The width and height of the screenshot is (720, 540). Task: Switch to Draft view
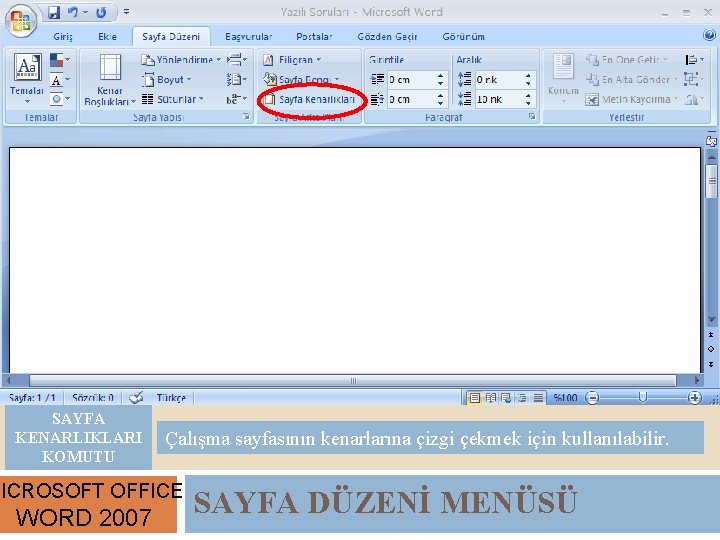[539, 398]
